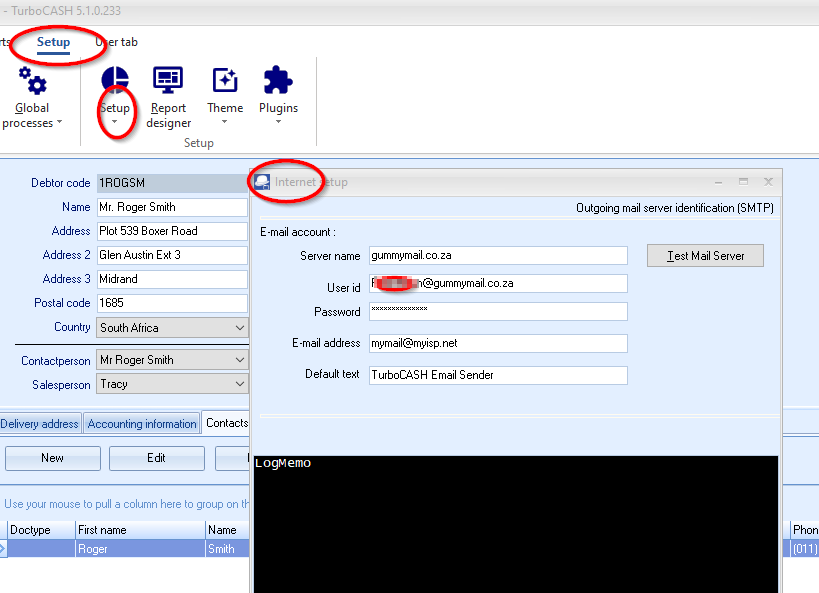Launch the Report designer icon
This screenshot has height=593, width=819.
(168, 80)
